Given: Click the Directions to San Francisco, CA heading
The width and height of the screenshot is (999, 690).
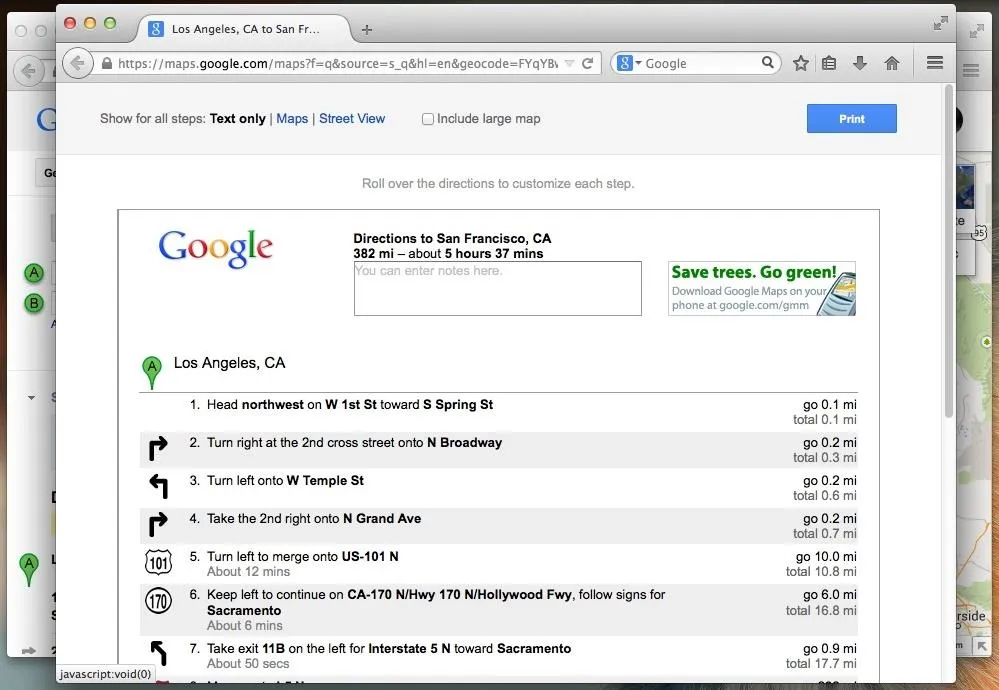Looking at the screenshot, I should click(x=452, y=238).
